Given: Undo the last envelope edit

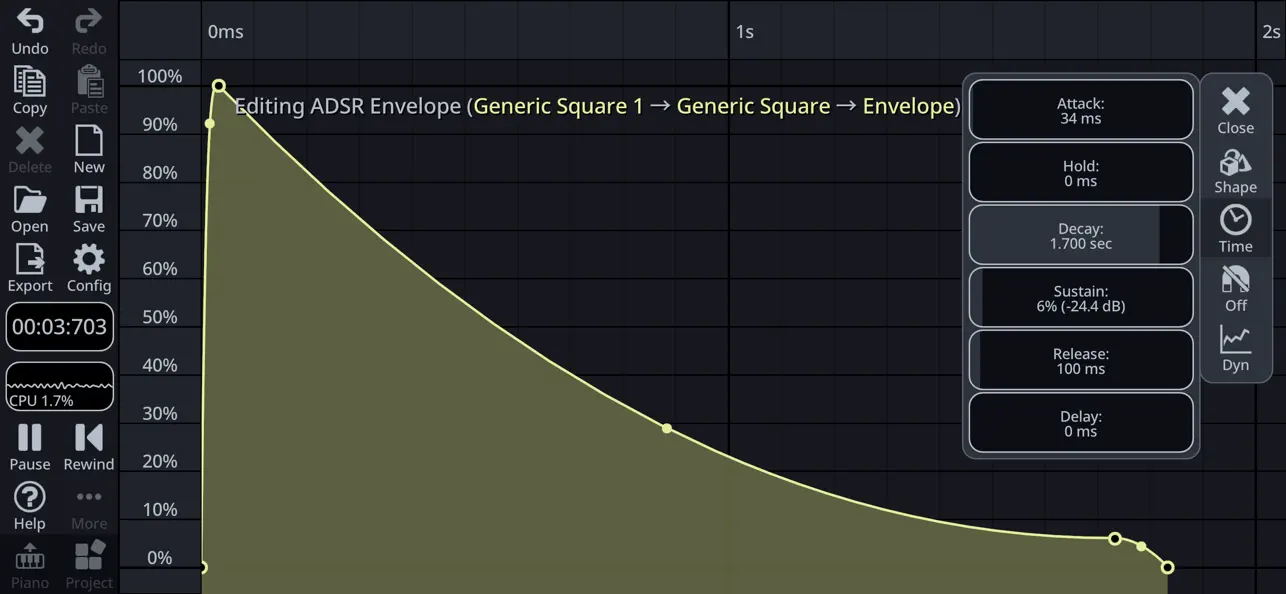Looking at the screenshot, I should pos(30,31).
